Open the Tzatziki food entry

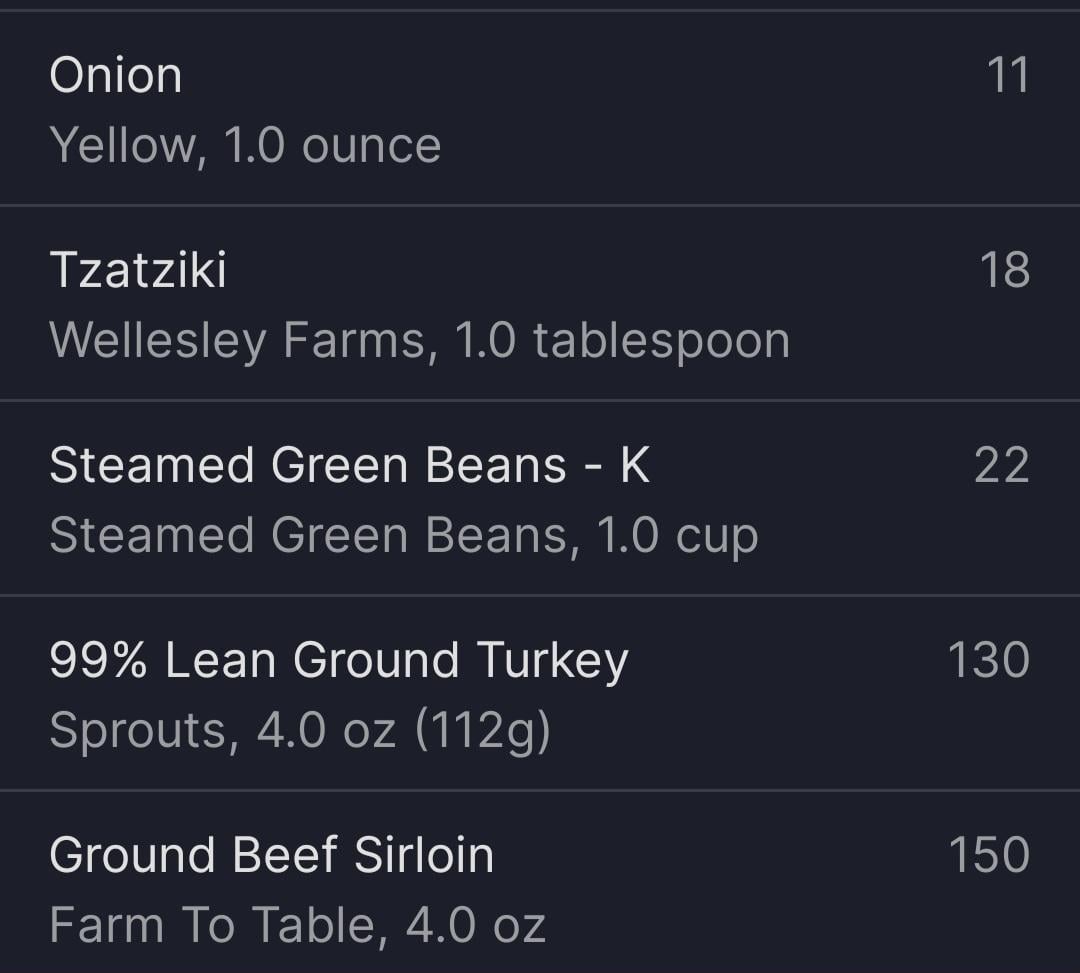coord(138,271)
